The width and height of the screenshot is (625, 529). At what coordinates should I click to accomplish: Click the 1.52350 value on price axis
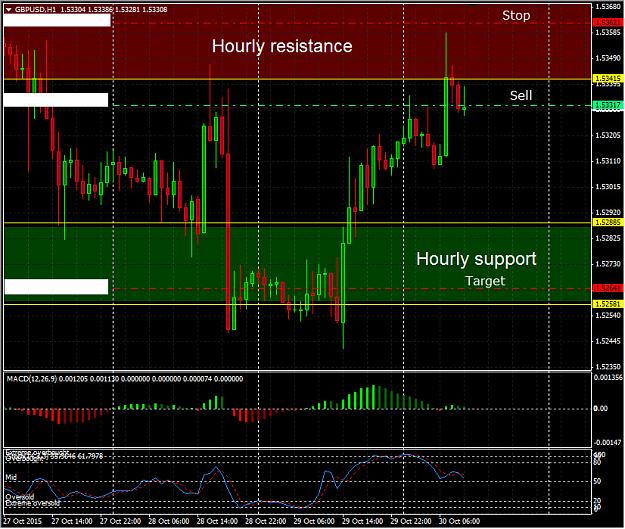pyautogui.click(x=608, y=367)
